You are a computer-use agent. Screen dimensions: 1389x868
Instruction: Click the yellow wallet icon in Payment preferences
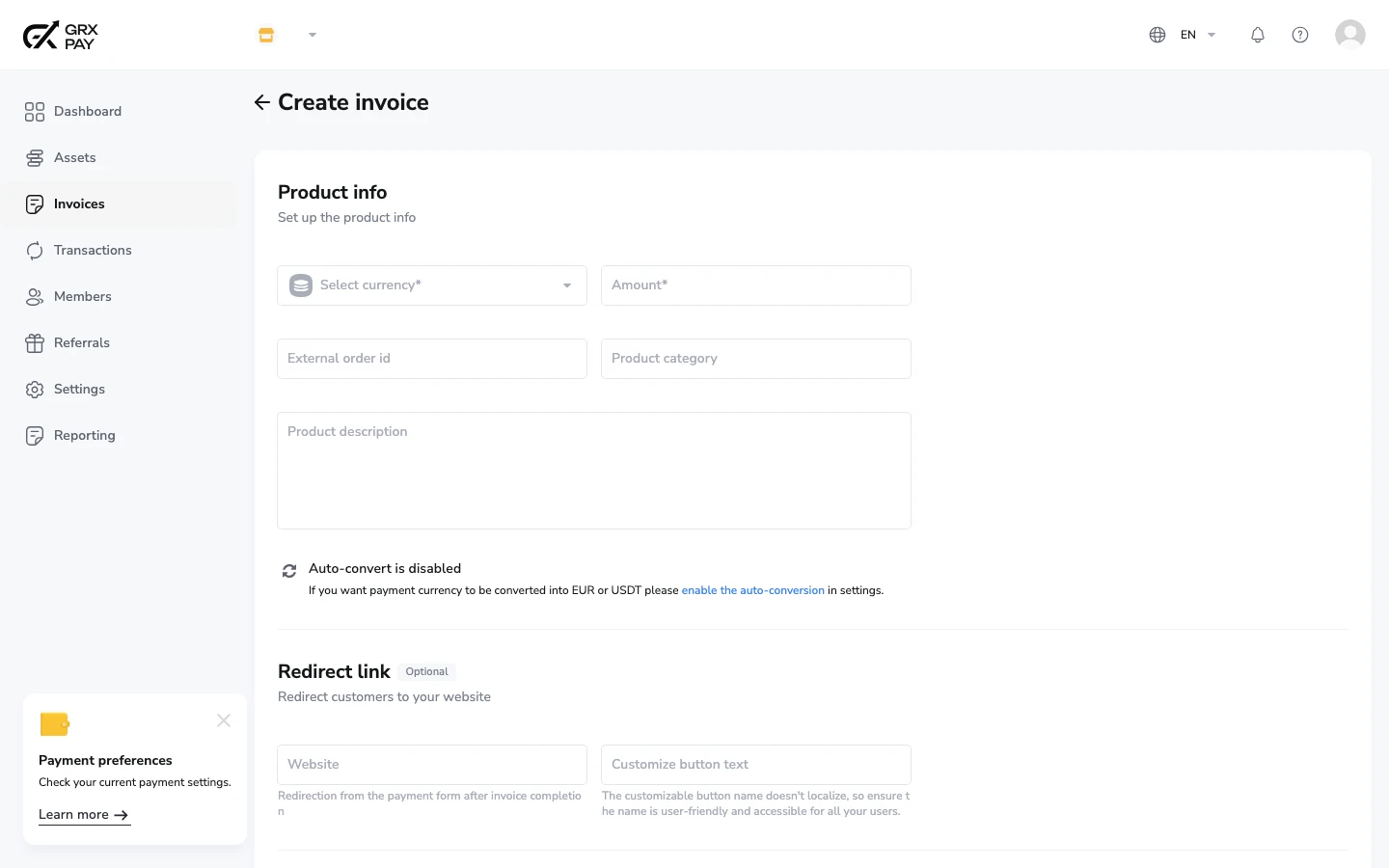(55, 723)
